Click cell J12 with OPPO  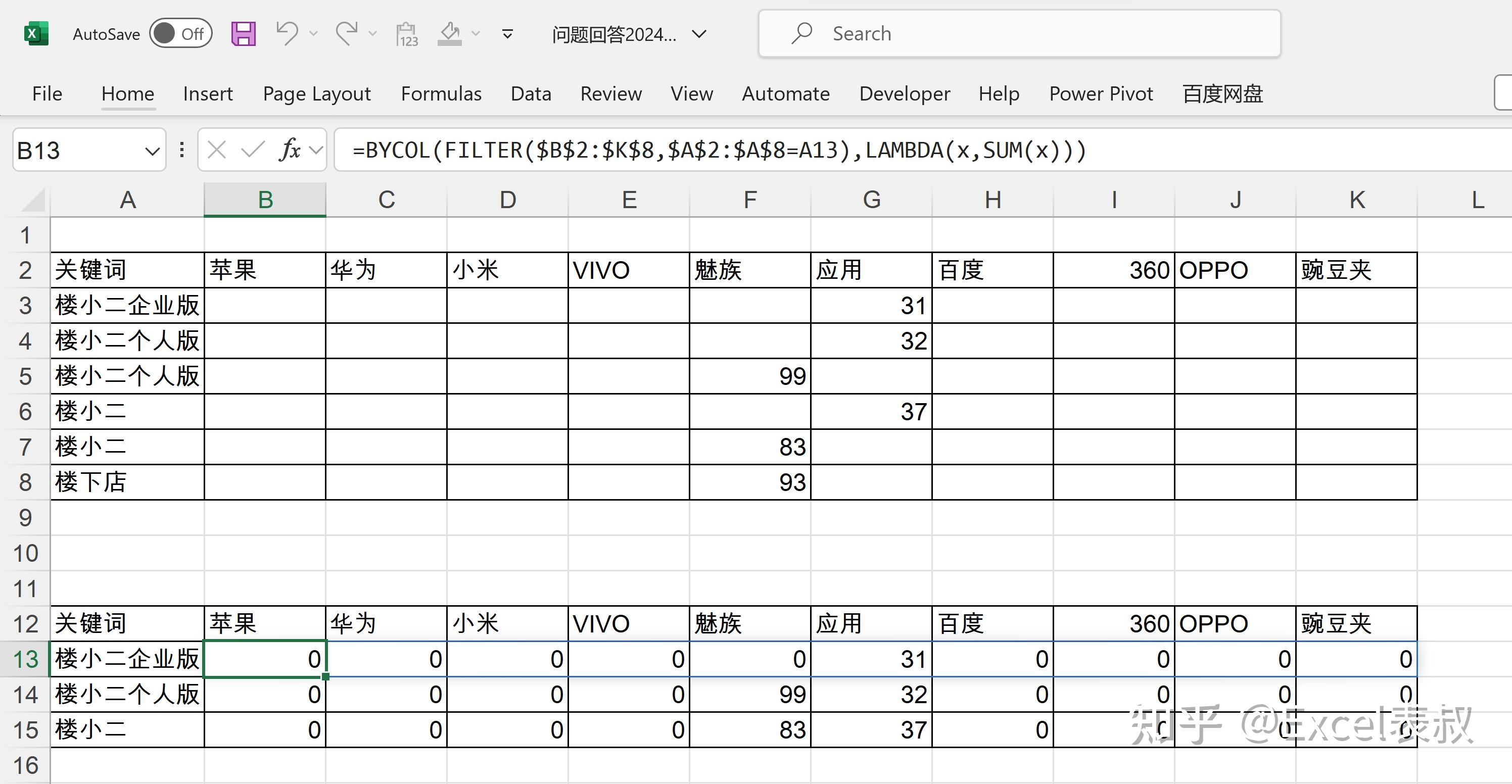(x=1236, y=624)
